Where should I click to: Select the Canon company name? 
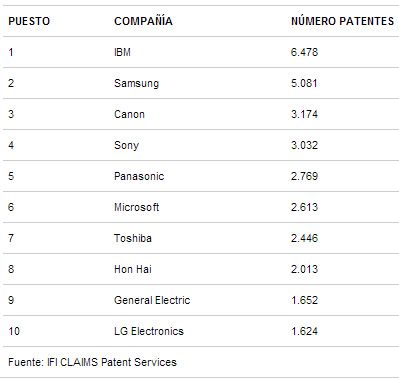coord(129,114)
